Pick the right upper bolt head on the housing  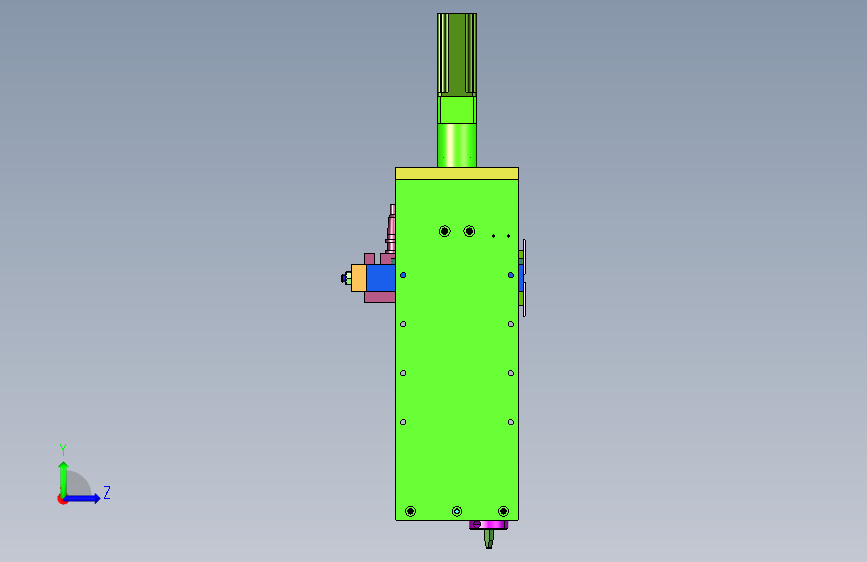tap(469, 231)
